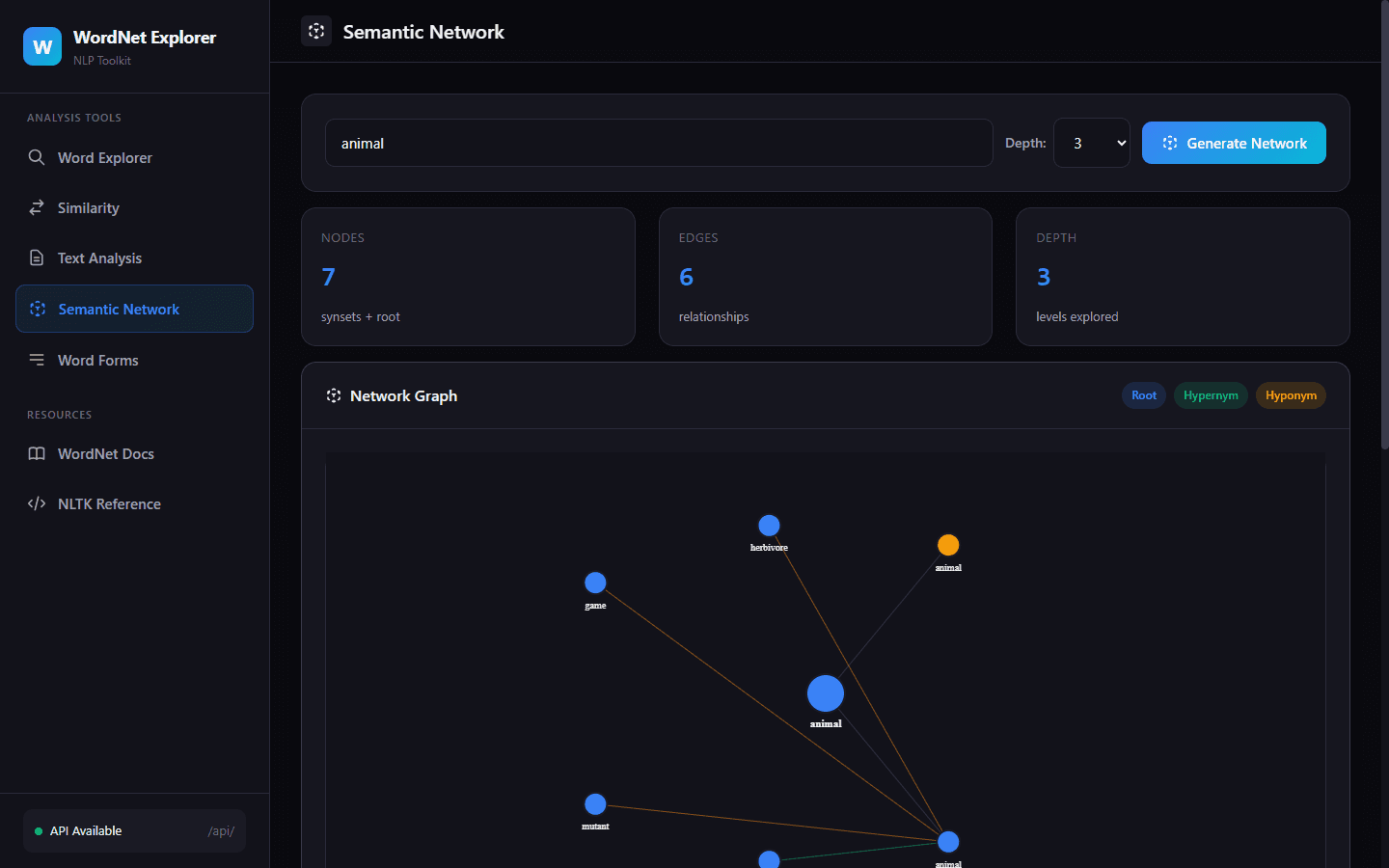Click the Semantic Network node icon
The width and height of the screenshot is (1389, 868).
(38, 309)
